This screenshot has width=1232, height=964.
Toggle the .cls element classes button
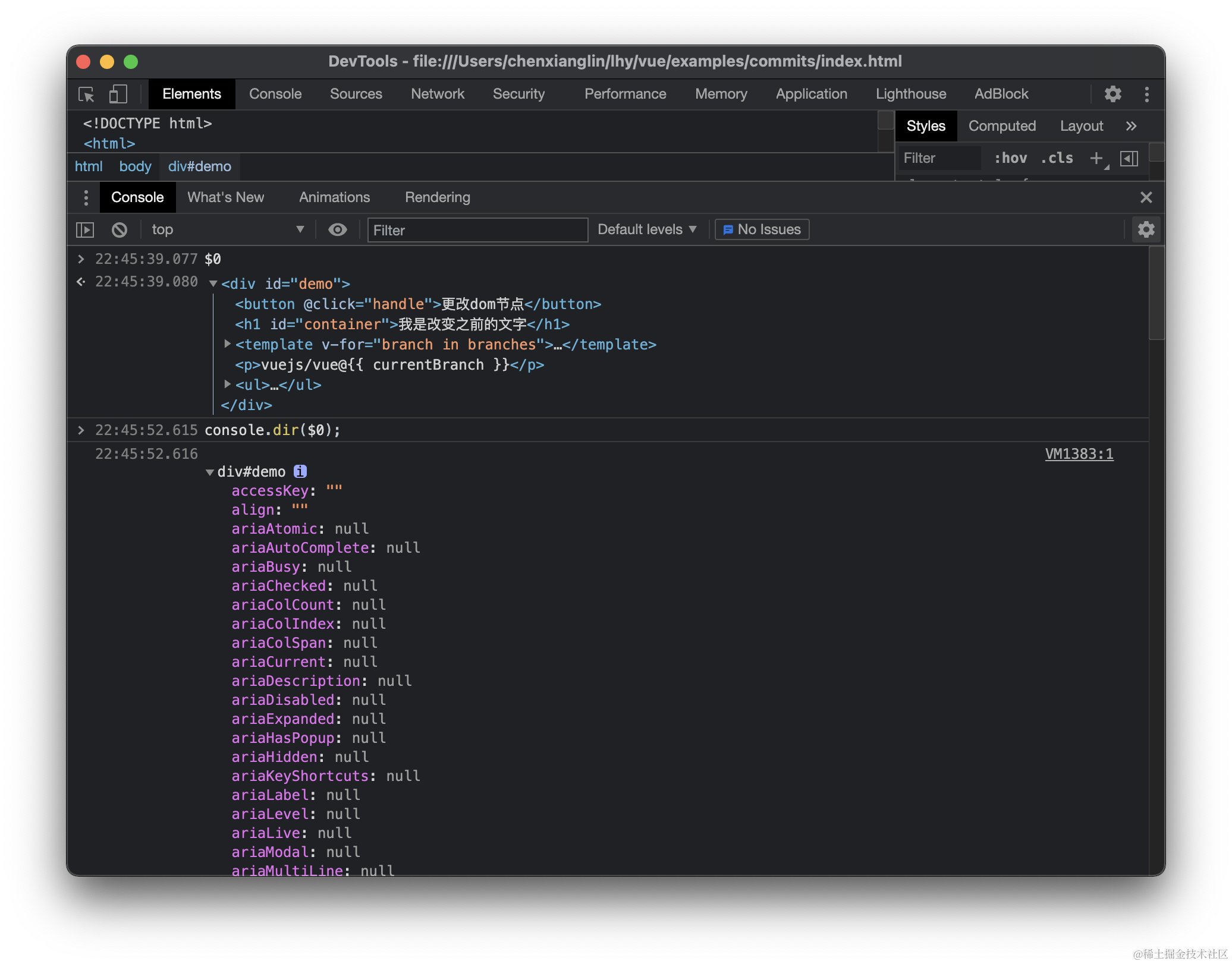1057,158
